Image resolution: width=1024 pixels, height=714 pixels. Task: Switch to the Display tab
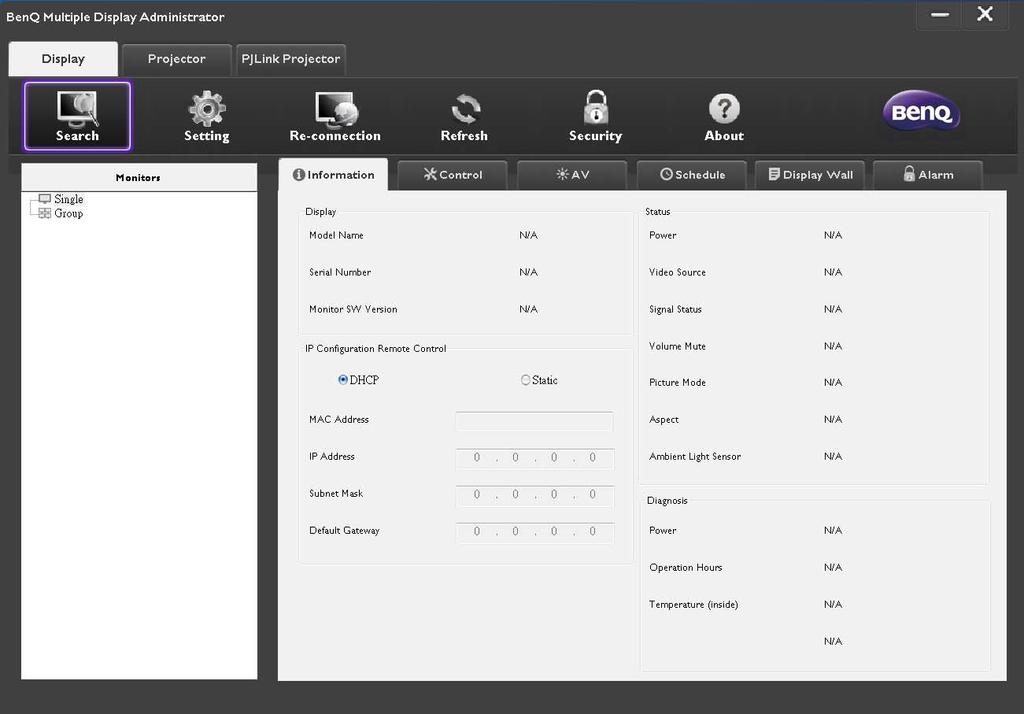[x=63, y=59]
